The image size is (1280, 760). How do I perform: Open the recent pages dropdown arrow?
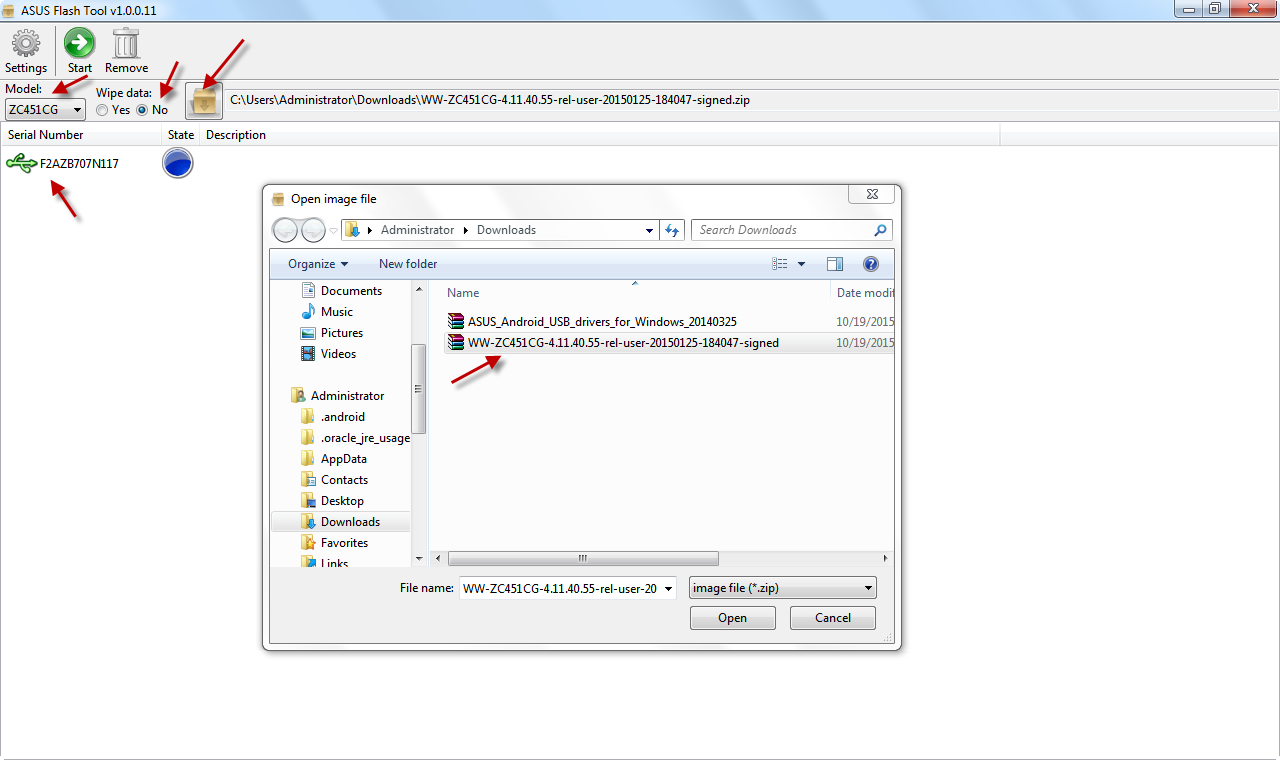tap(333, 231)
